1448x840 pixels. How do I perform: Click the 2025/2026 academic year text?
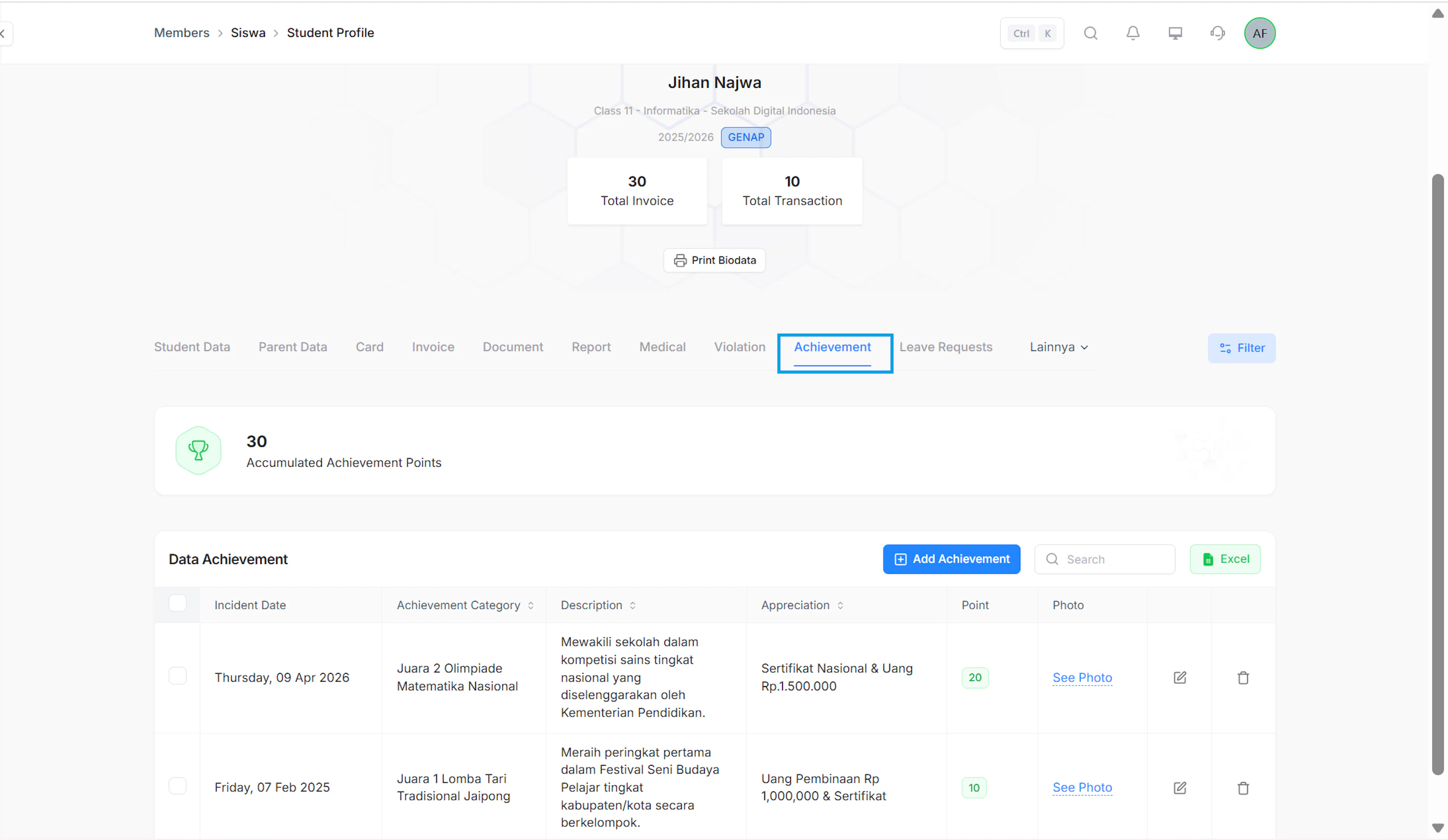coord(686,137)
